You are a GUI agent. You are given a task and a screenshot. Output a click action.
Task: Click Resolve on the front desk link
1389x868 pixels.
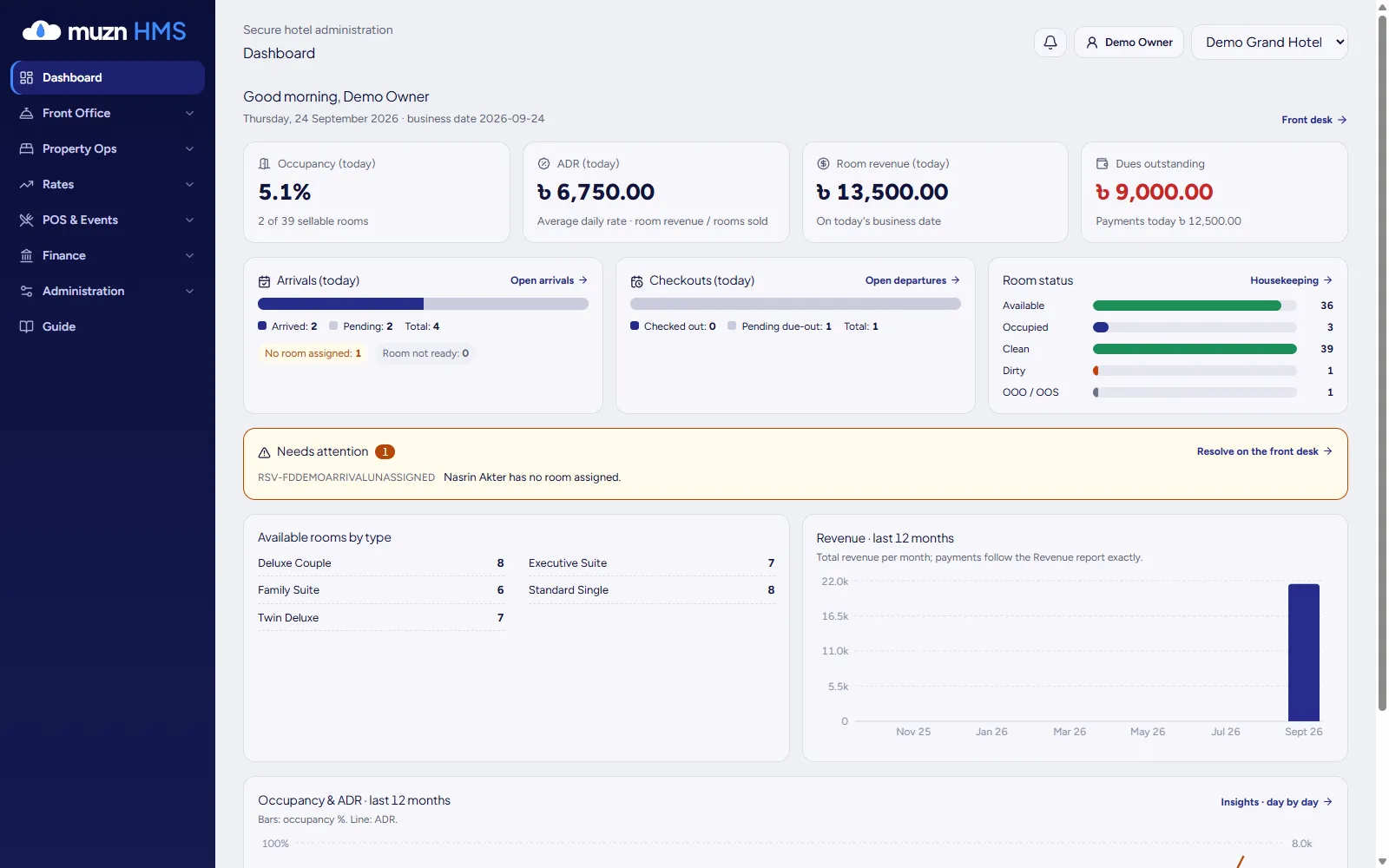coord(1264,451)
